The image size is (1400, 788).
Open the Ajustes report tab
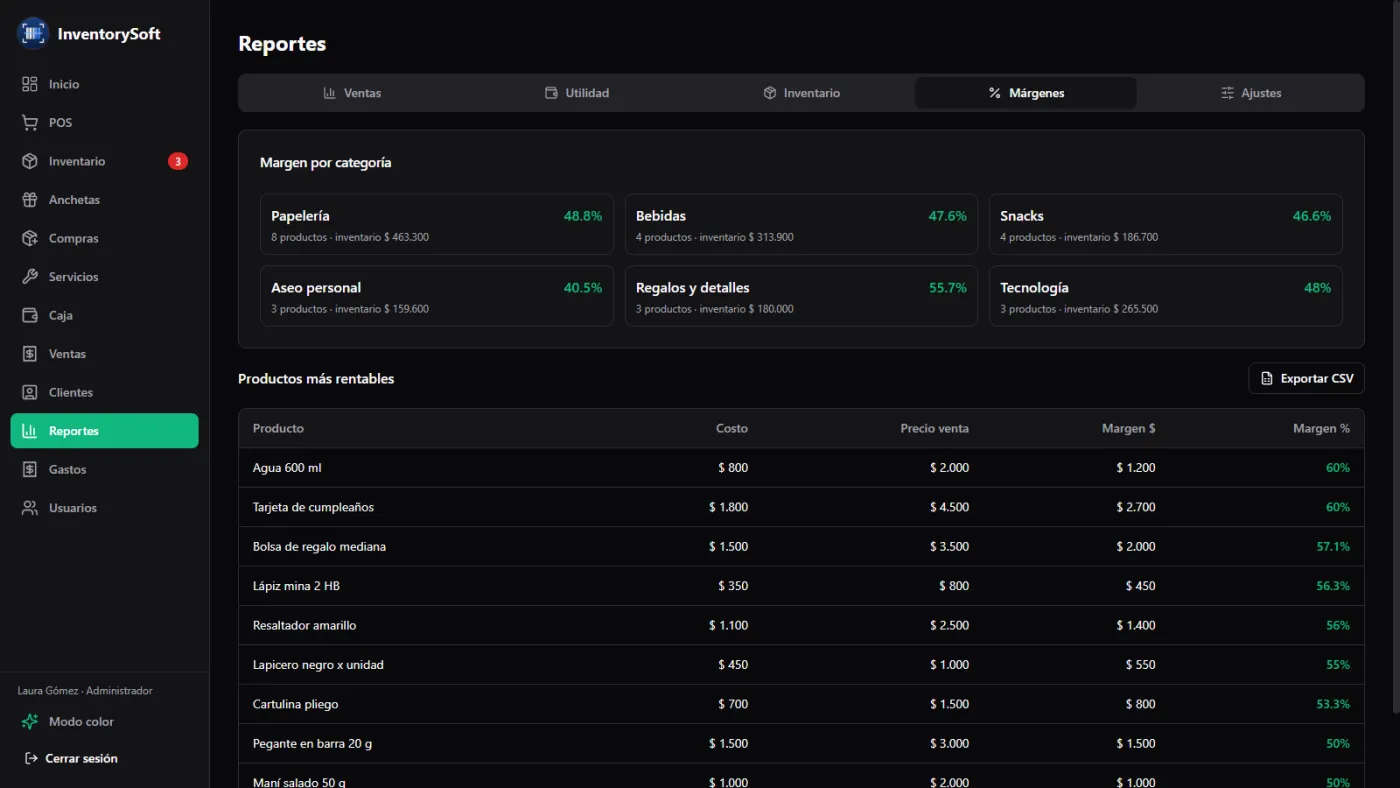pyautogui.click(x=1250, y=93)
